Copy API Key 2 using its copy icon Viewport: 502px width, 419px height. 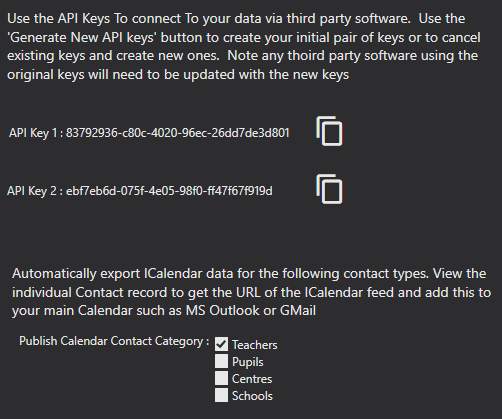coord(329,189)
